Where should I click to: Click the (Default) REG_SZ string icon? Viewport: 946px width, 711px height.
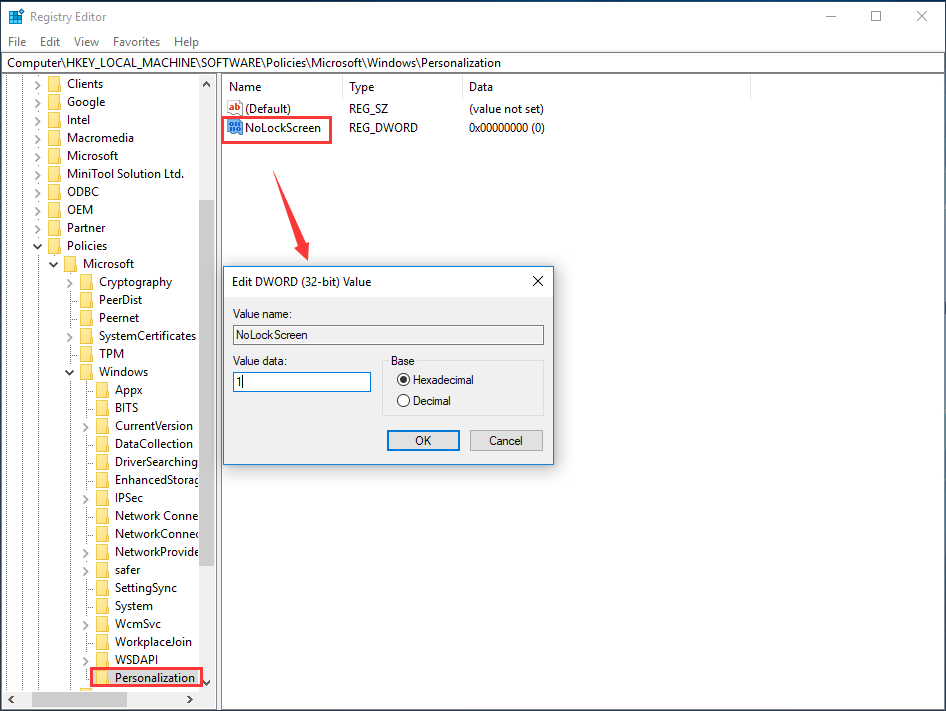235,108
